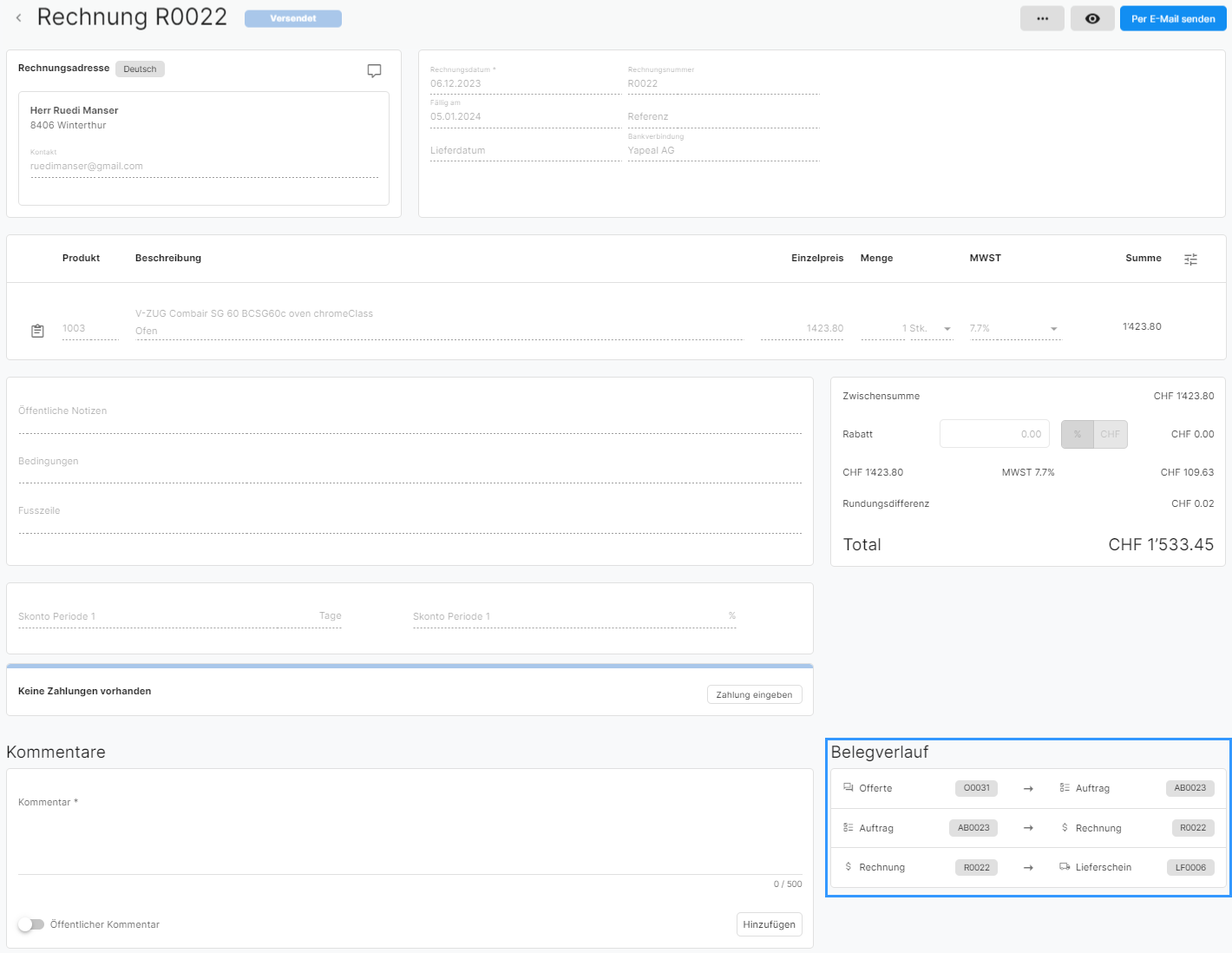
Task: Open linked document AB0023 badge for Auftrag
Action: [1189, 788]
